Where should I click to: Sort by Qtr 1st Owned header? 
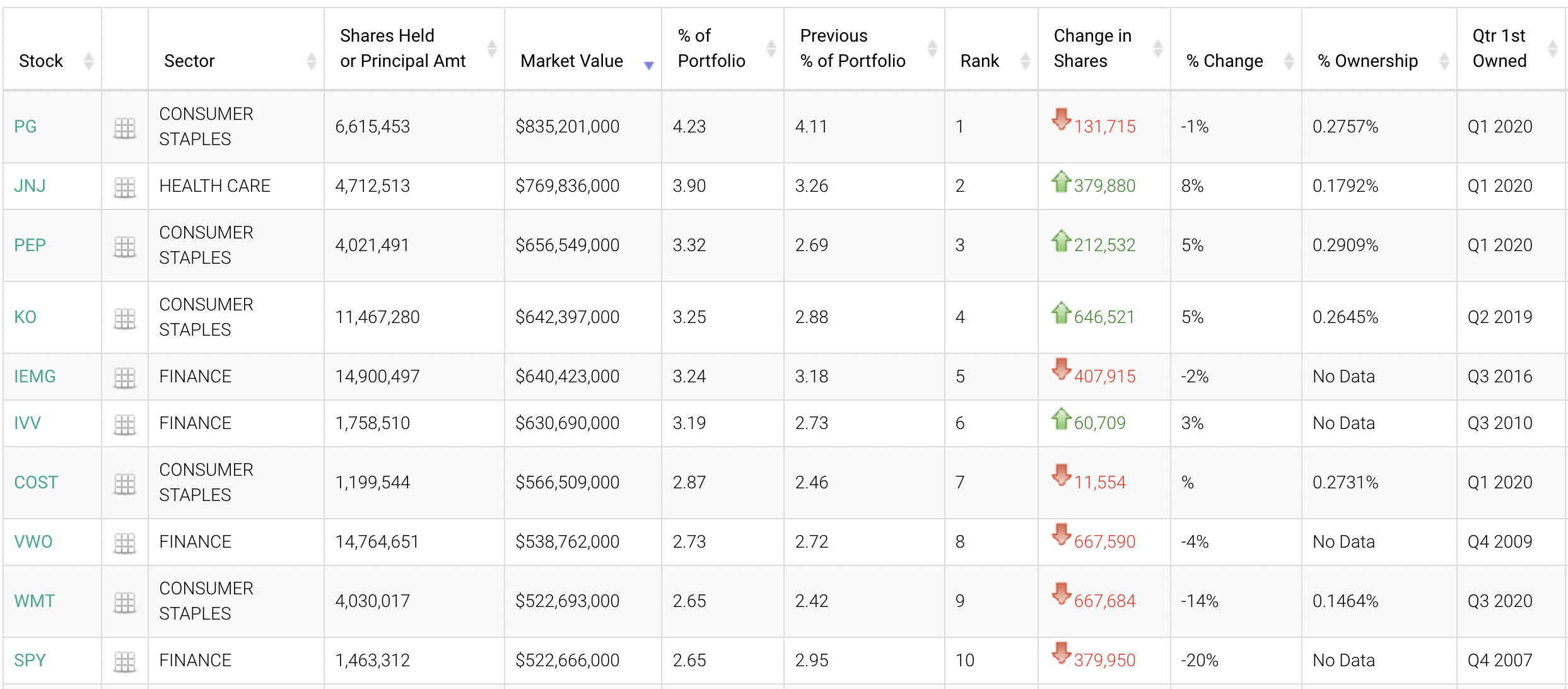1512,49
